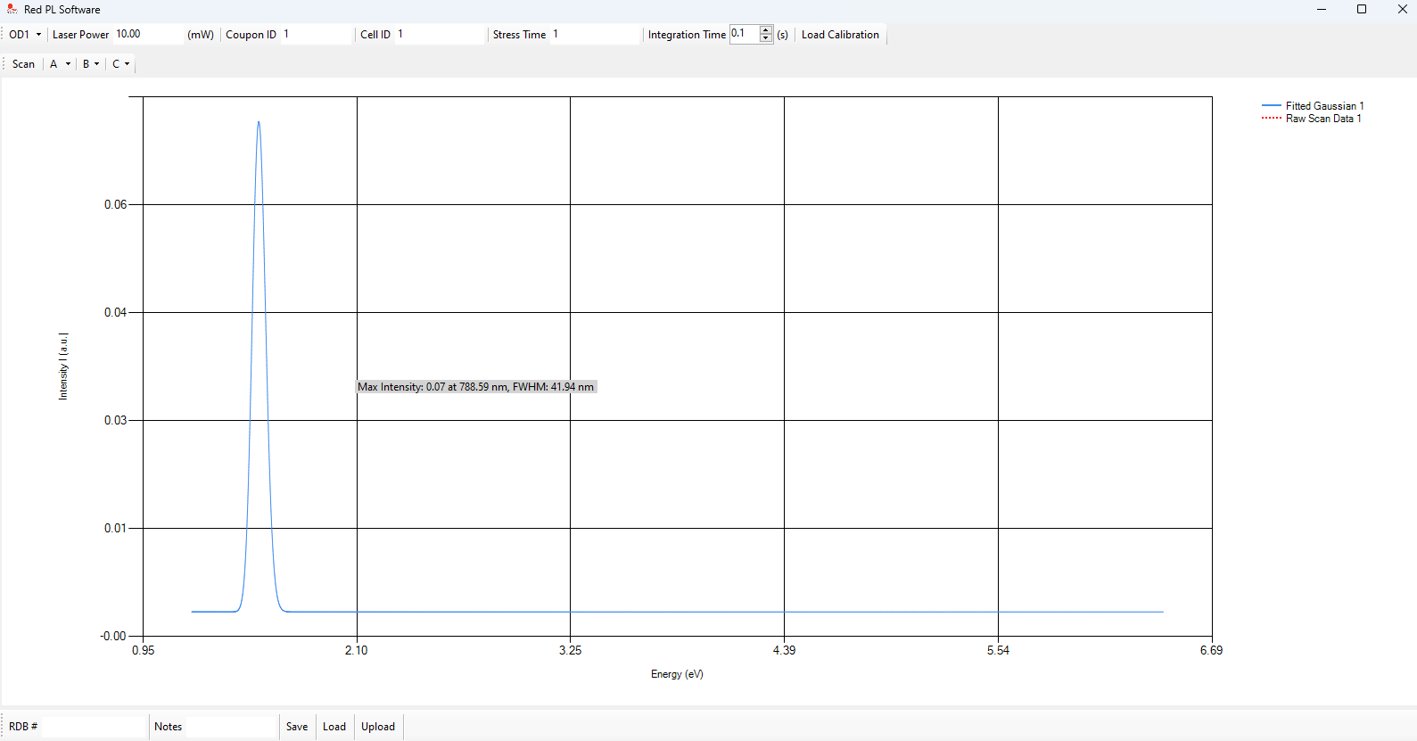The image size is (1417, 741).
Task: Start a scan with Scan button
Action: (23, 64)
